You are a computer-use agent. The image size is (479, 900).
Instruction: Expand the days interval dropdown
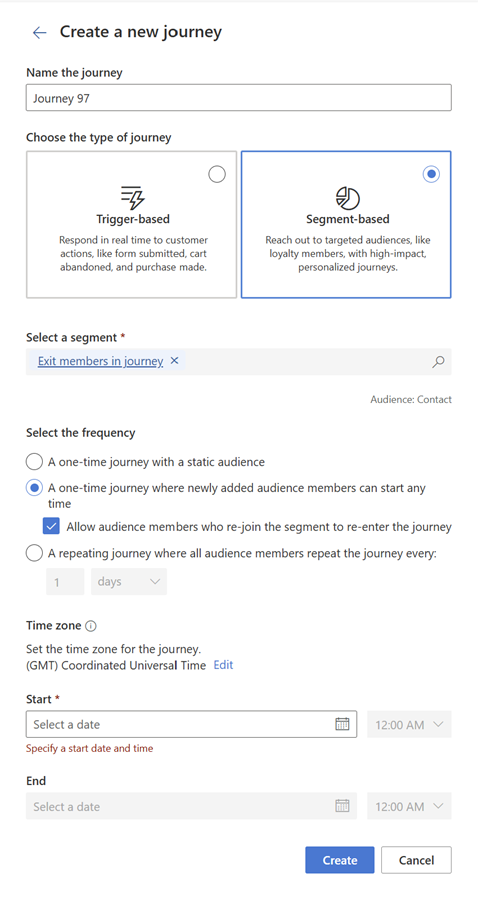129,581
